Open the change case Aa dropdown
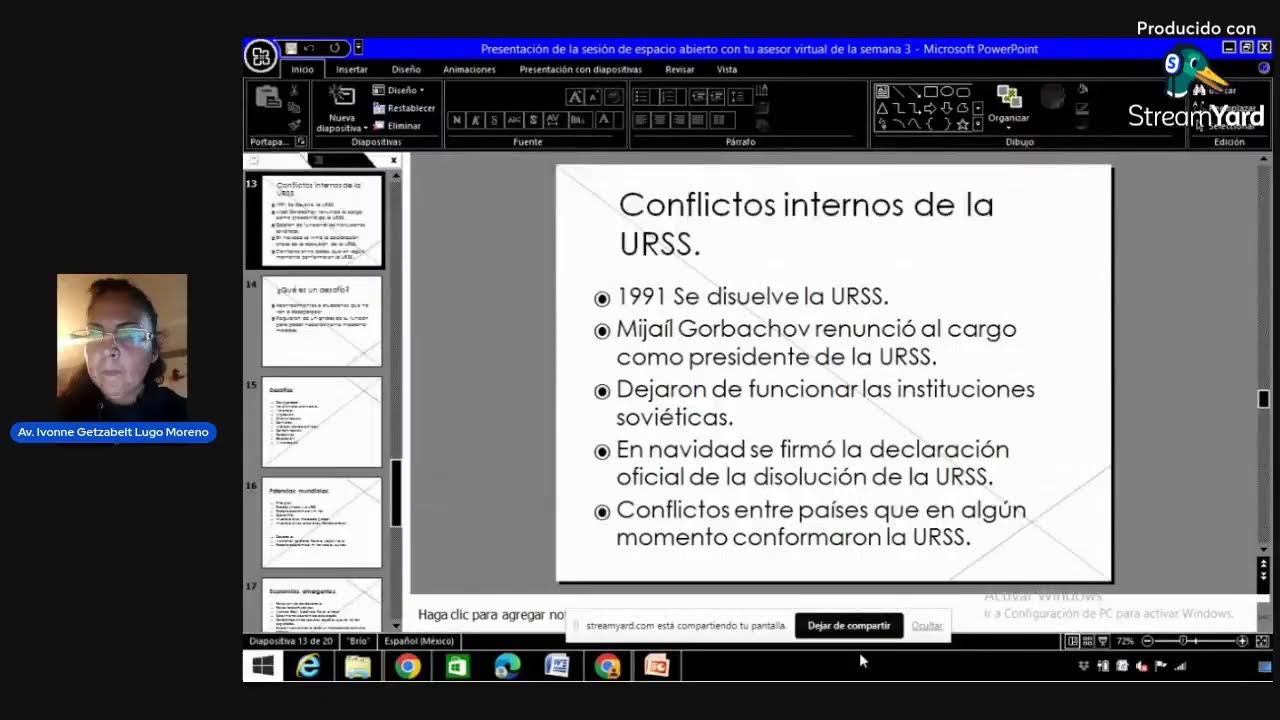Viewport: 1280px width, 720px height. [x=579, y=120]
